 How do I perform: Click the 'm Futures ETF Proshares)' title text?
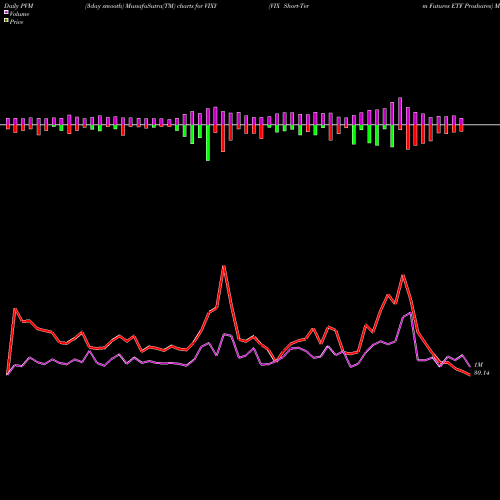[457, 6]
